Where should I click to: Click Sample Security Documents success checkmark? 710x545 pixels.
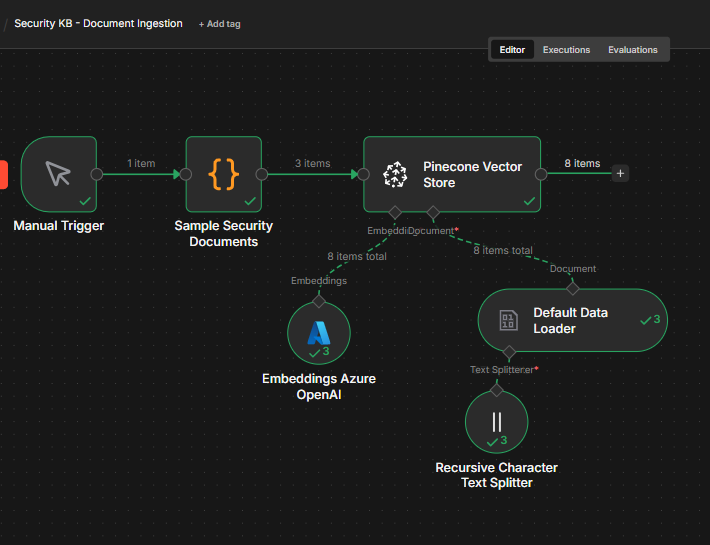(x=250, y=201)
